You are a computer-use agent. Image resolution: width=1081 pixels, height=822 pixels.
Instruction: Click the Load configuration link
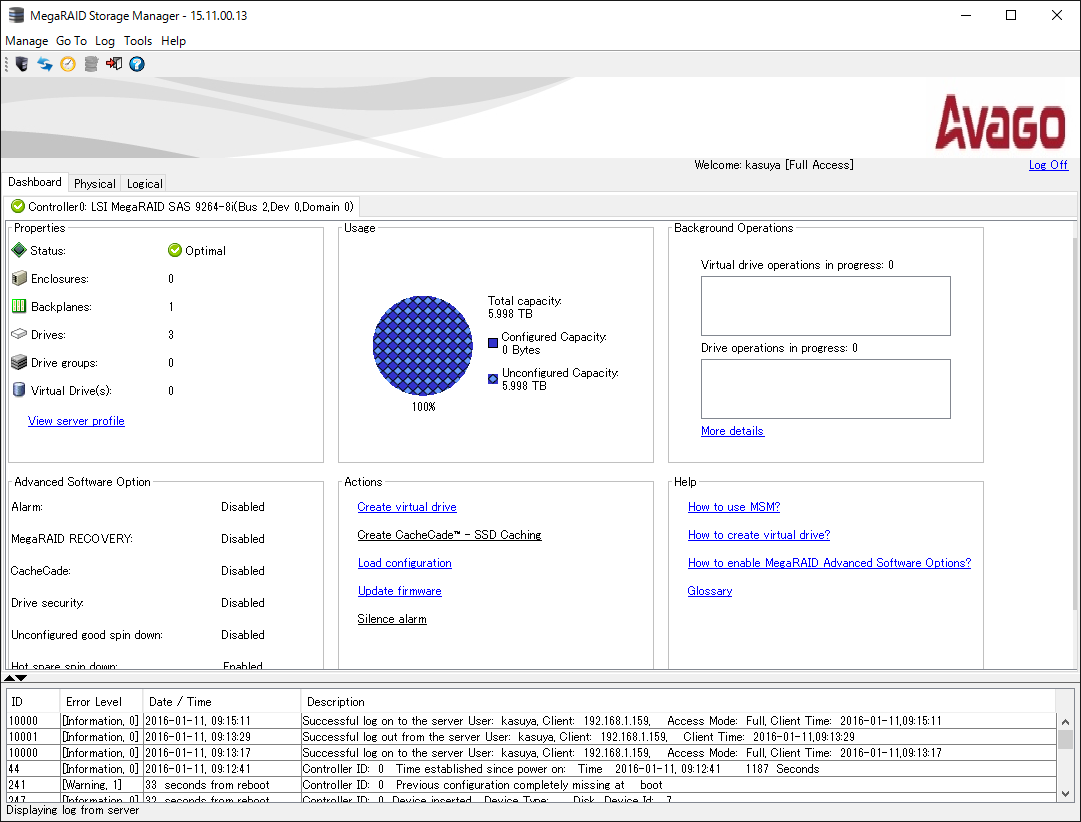(405, 563)
